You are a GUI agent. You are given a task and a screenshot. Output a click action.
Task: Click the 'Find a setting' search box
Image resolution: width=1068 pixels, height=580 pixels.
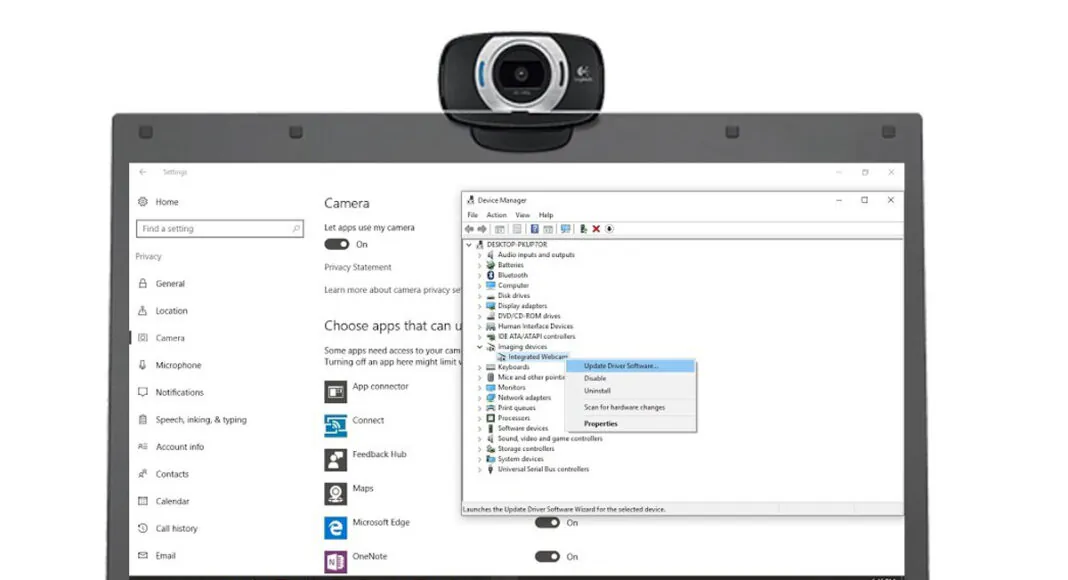219,229
